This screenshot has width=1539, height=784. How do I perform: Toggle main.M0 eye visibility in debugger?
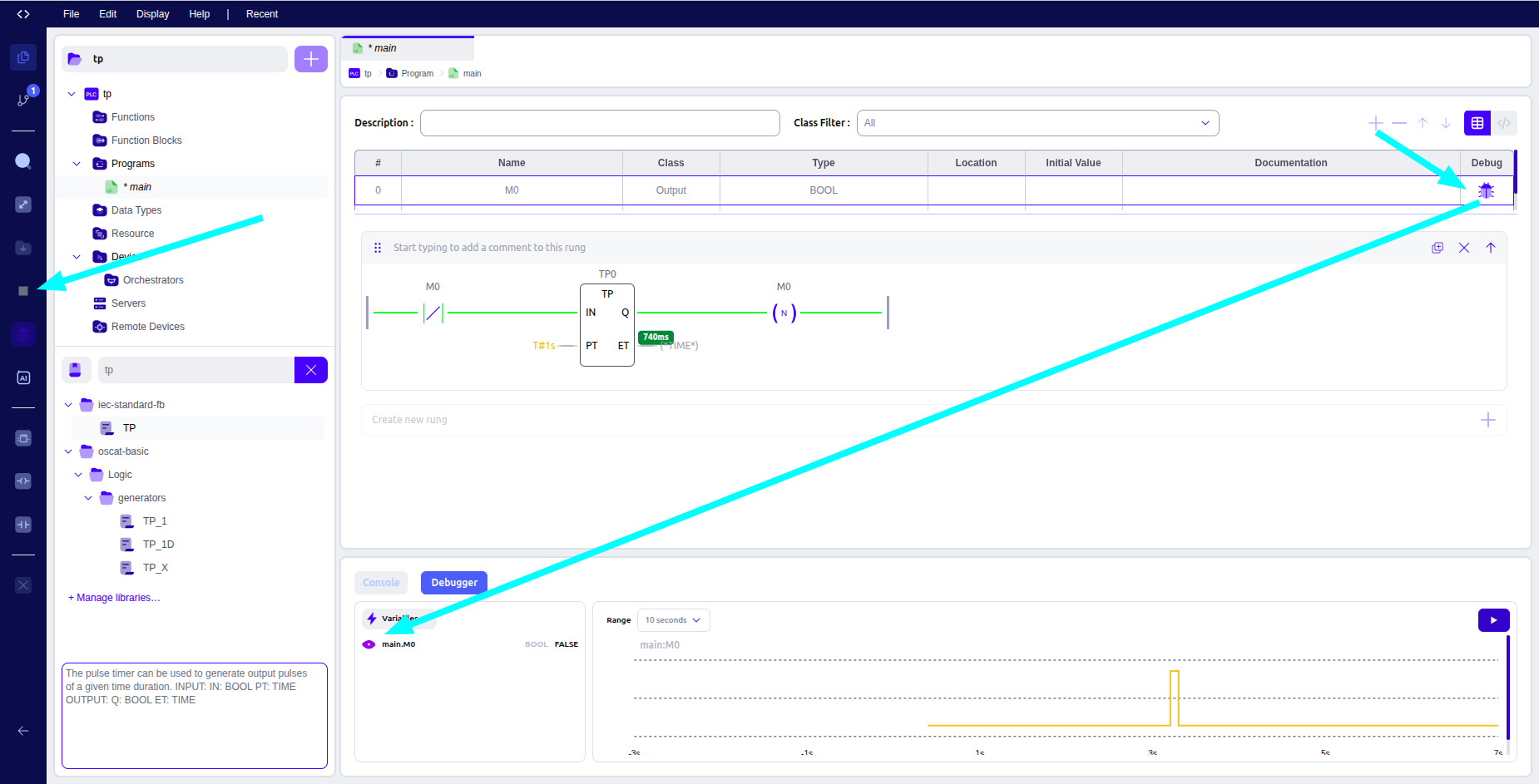coord(369,644)
